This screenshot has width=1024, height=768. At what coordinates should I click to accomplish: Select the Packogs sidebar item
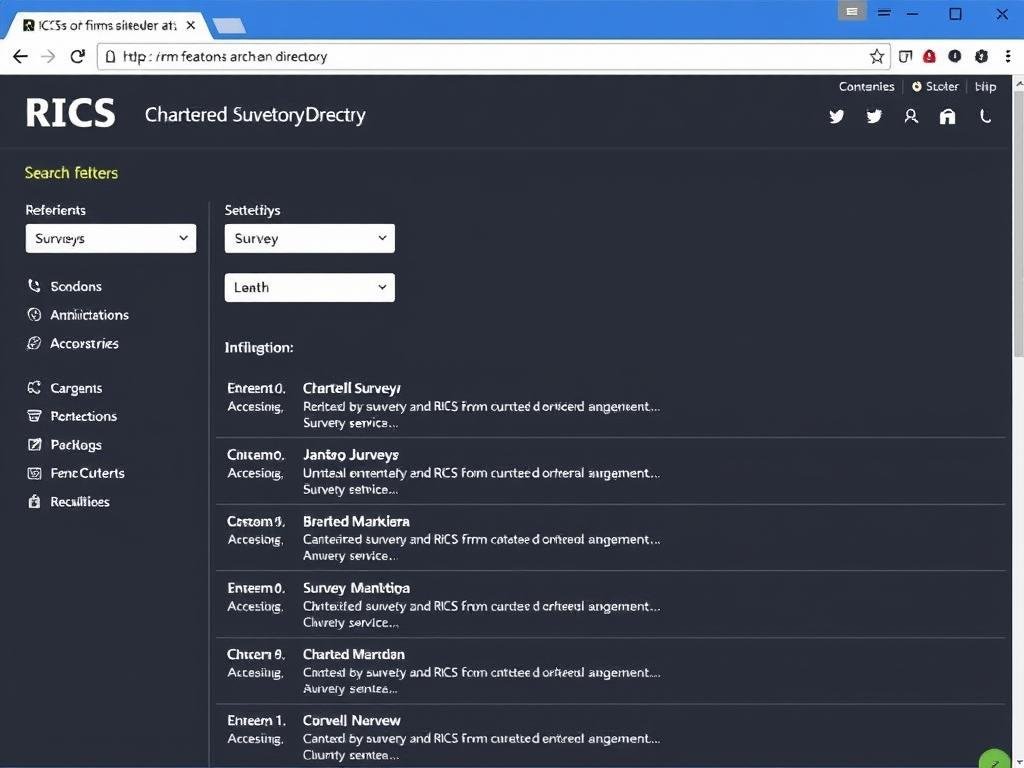[76, 445]
